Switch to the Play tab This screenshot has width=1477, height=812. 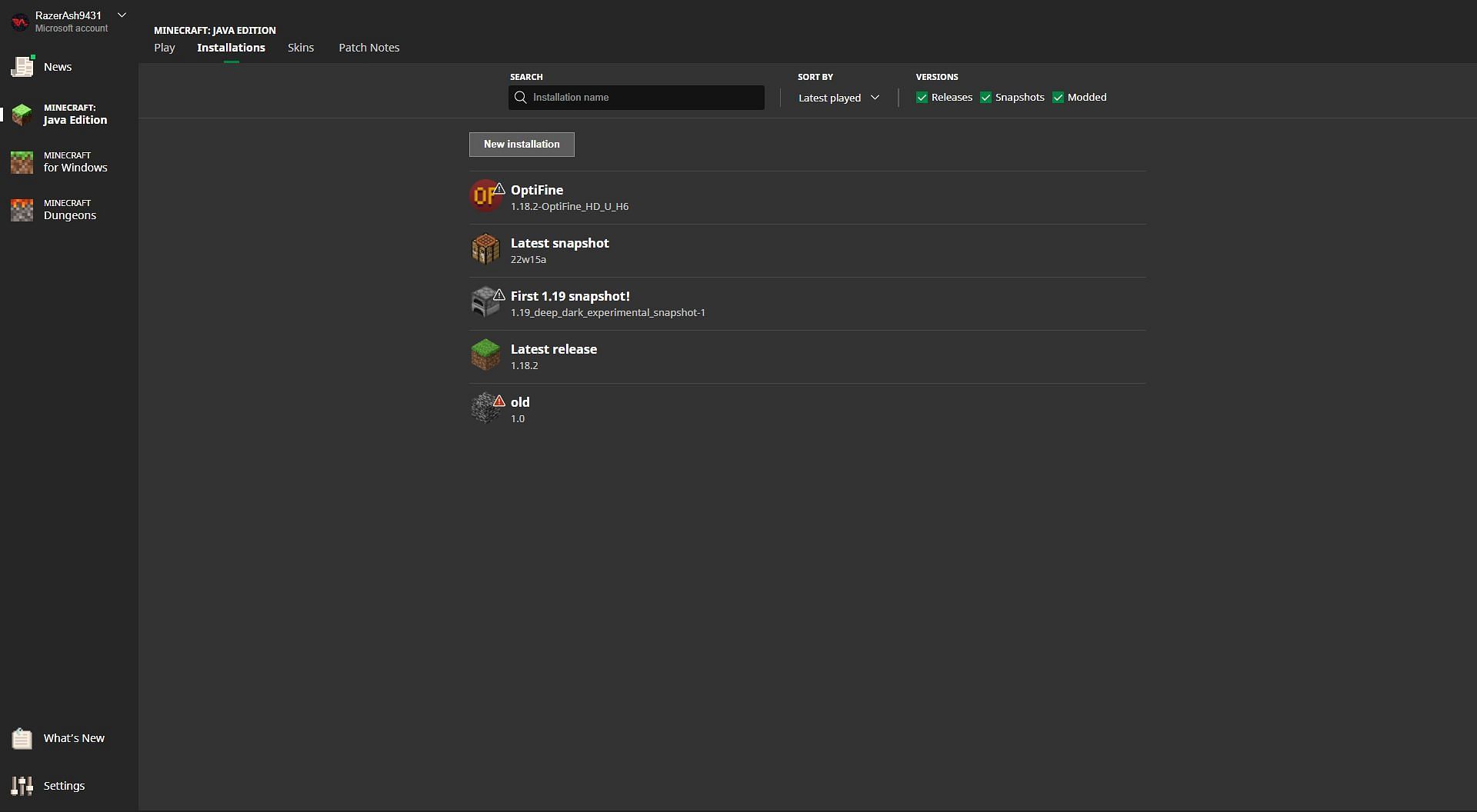[165, 48]
